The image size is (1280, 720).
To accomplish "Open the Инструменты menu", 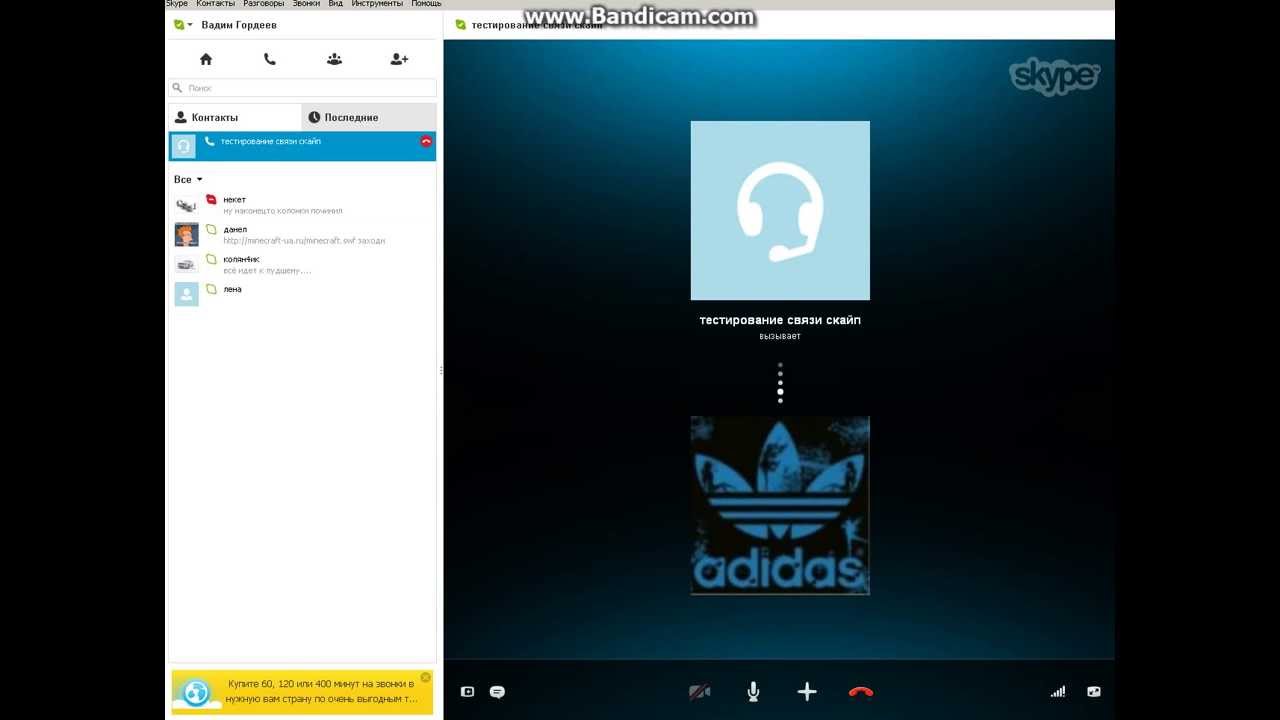I will click(377, 4).
